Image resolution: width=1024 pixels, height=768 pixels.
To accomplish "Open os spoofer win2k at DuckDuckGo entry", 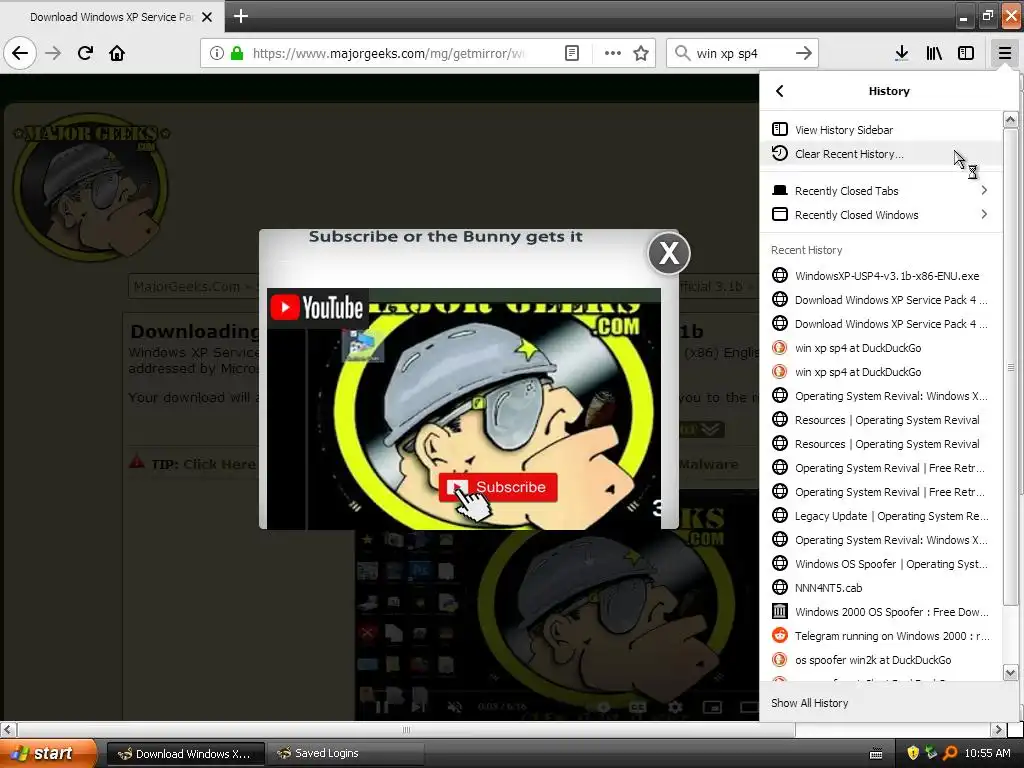I will click(x=881, y=660).
